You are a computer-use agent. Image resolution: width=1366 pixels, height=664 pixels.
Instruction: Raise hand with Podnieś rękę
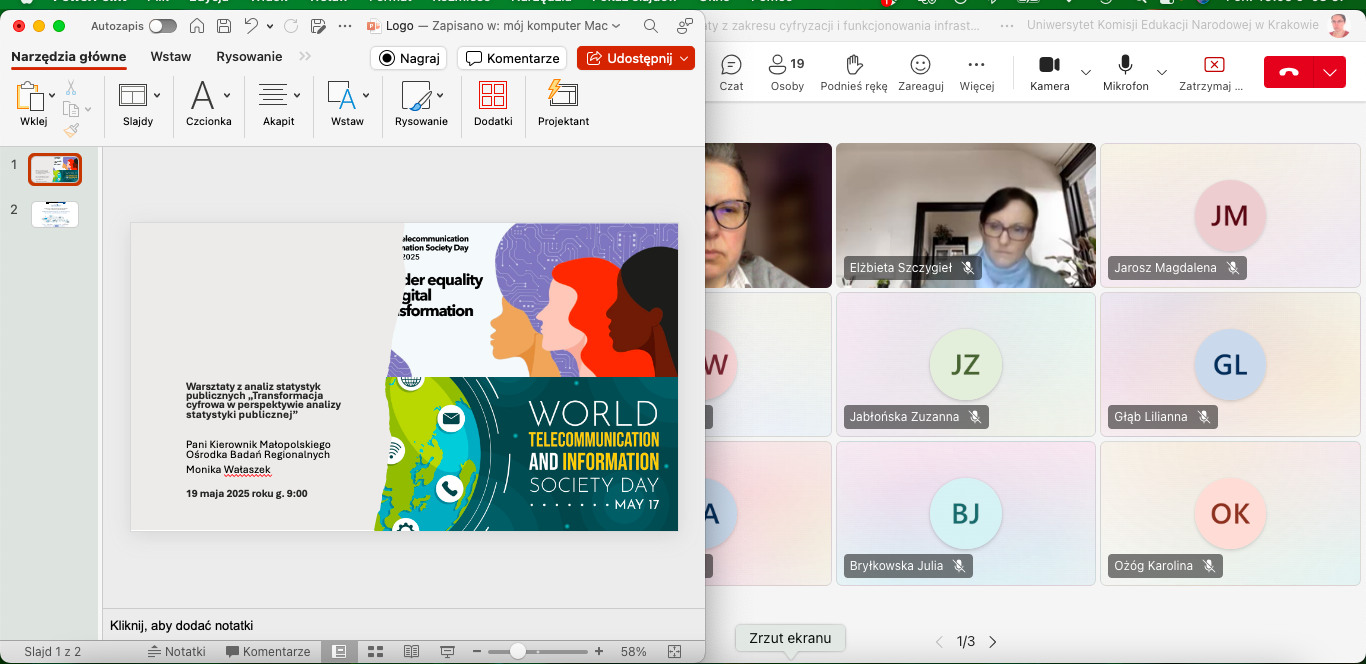click(854, 73)
